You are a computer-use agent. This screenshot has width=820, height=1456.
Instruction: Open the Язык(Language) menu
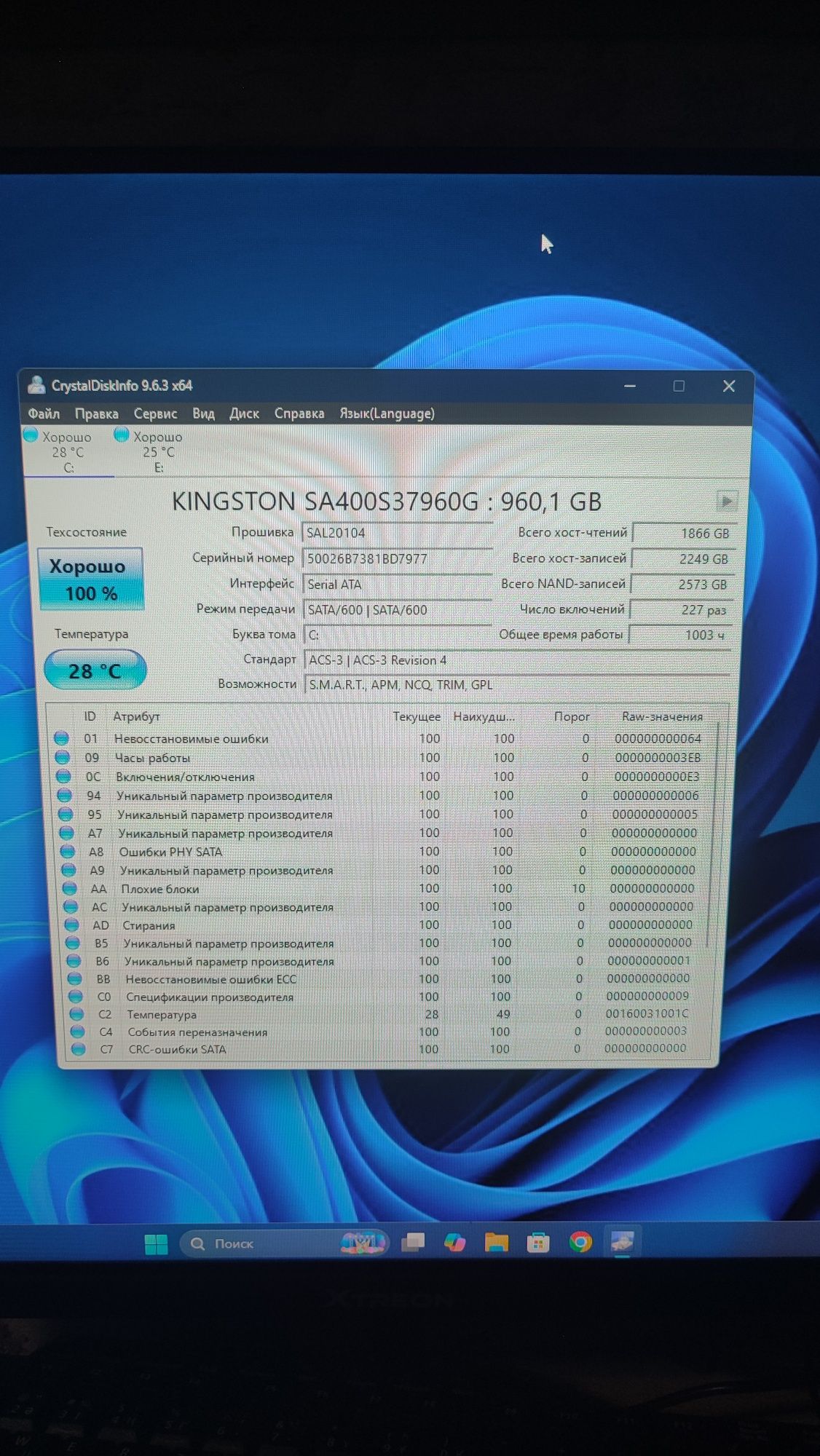pos(387,414)
